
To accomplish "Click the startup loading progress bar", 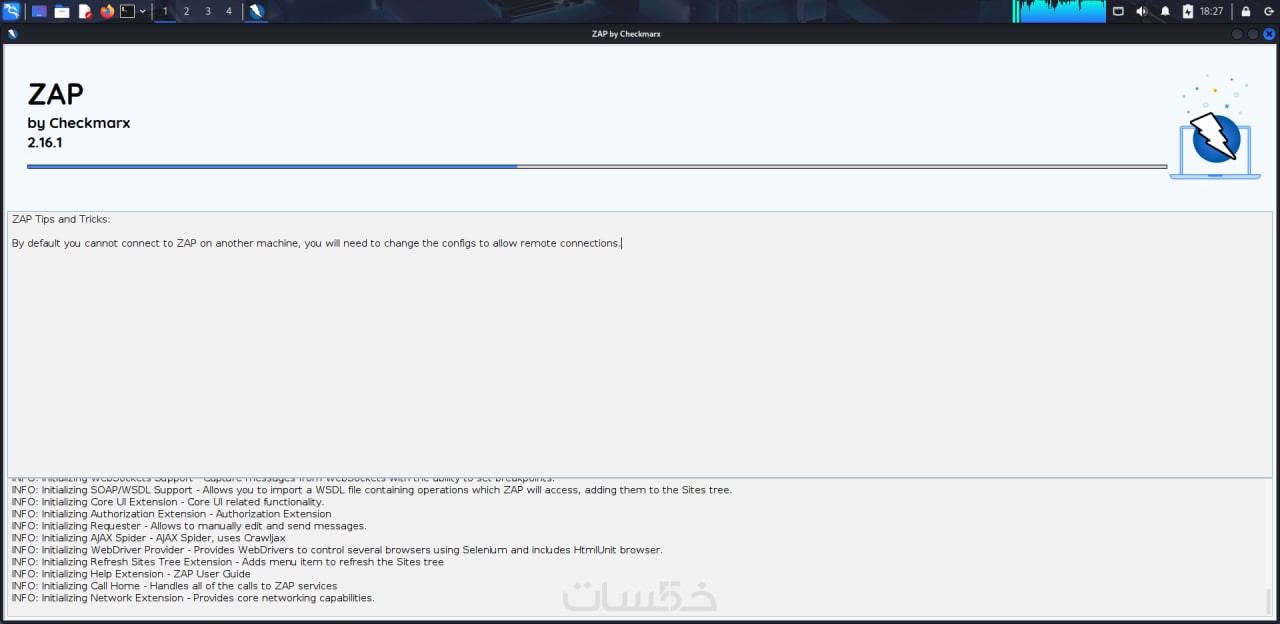I will point(597,166).
